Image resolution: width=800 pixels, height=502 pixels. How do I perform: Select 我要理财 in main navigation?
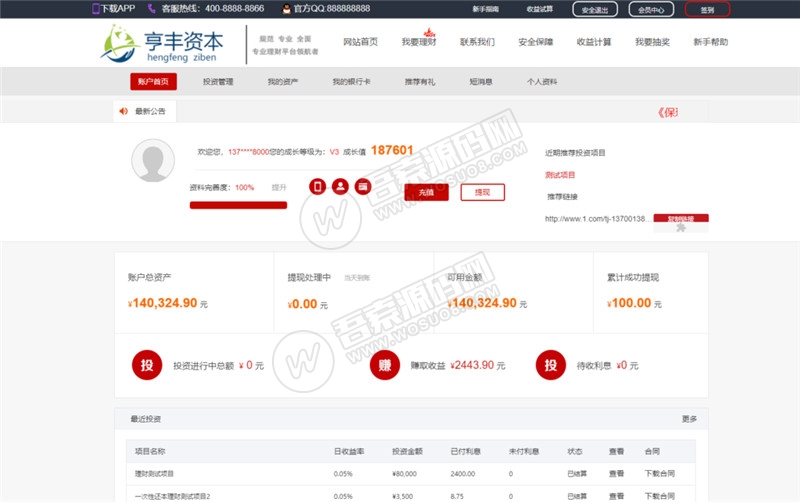(x=418, y=43)
